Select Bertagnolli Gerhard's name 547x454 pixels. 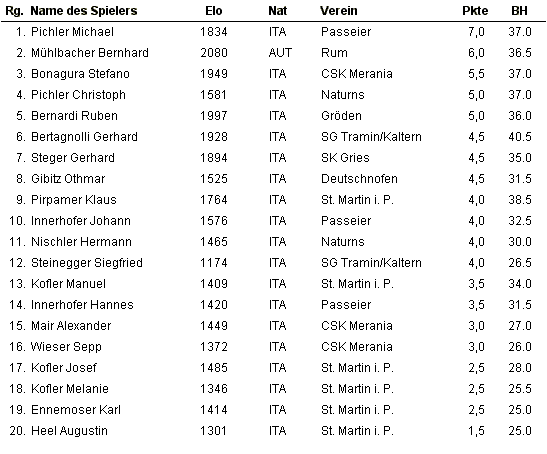point(84,137)
